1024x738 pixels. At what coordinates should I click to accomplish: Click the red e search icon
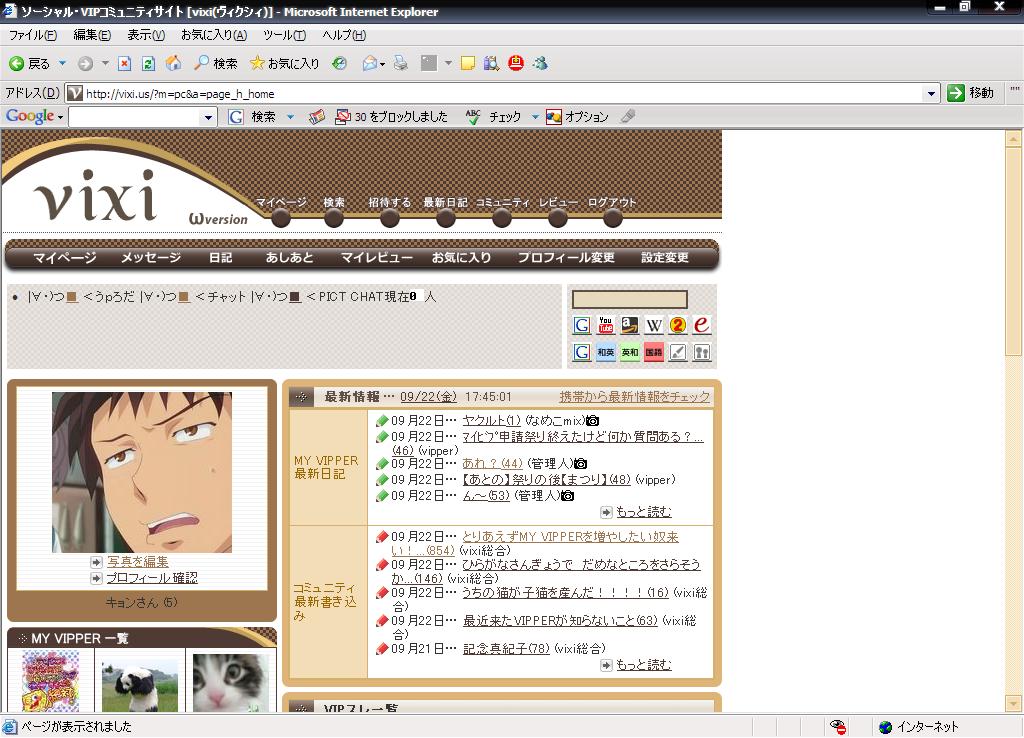[701, 325]
